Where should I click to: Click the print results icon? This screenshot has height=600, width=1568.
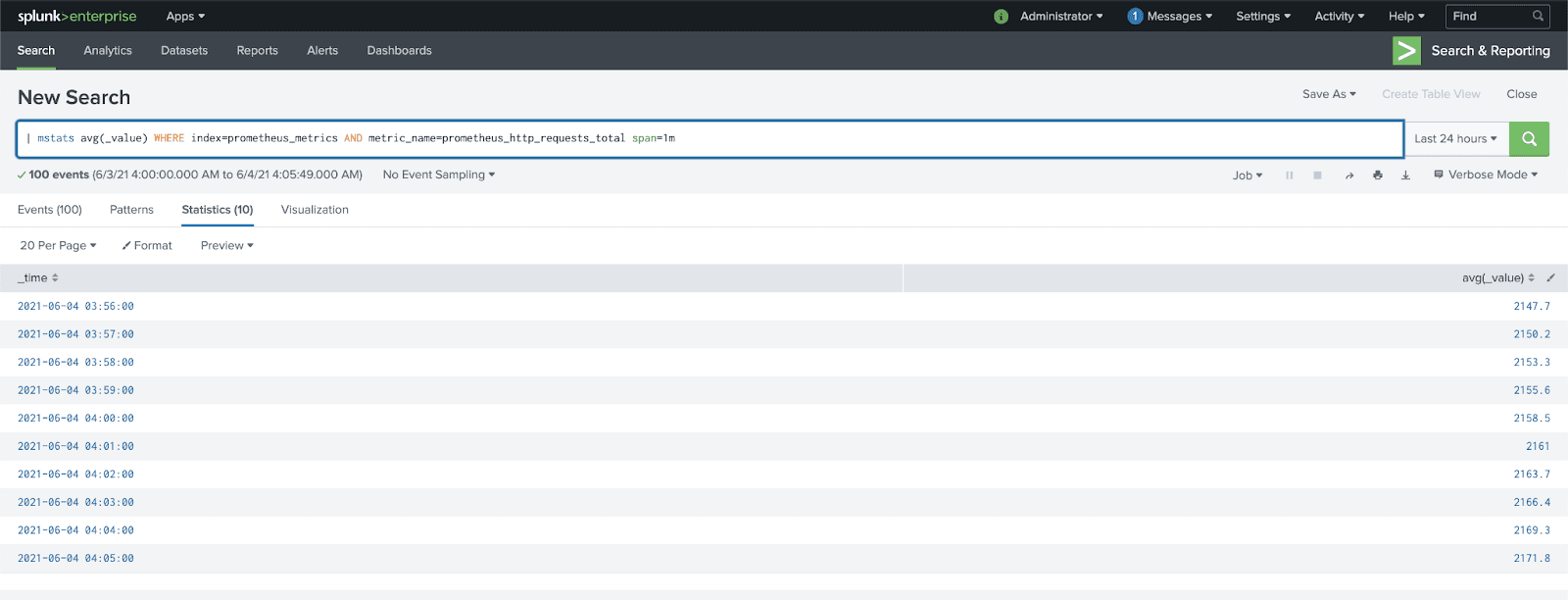(1378, 175)
